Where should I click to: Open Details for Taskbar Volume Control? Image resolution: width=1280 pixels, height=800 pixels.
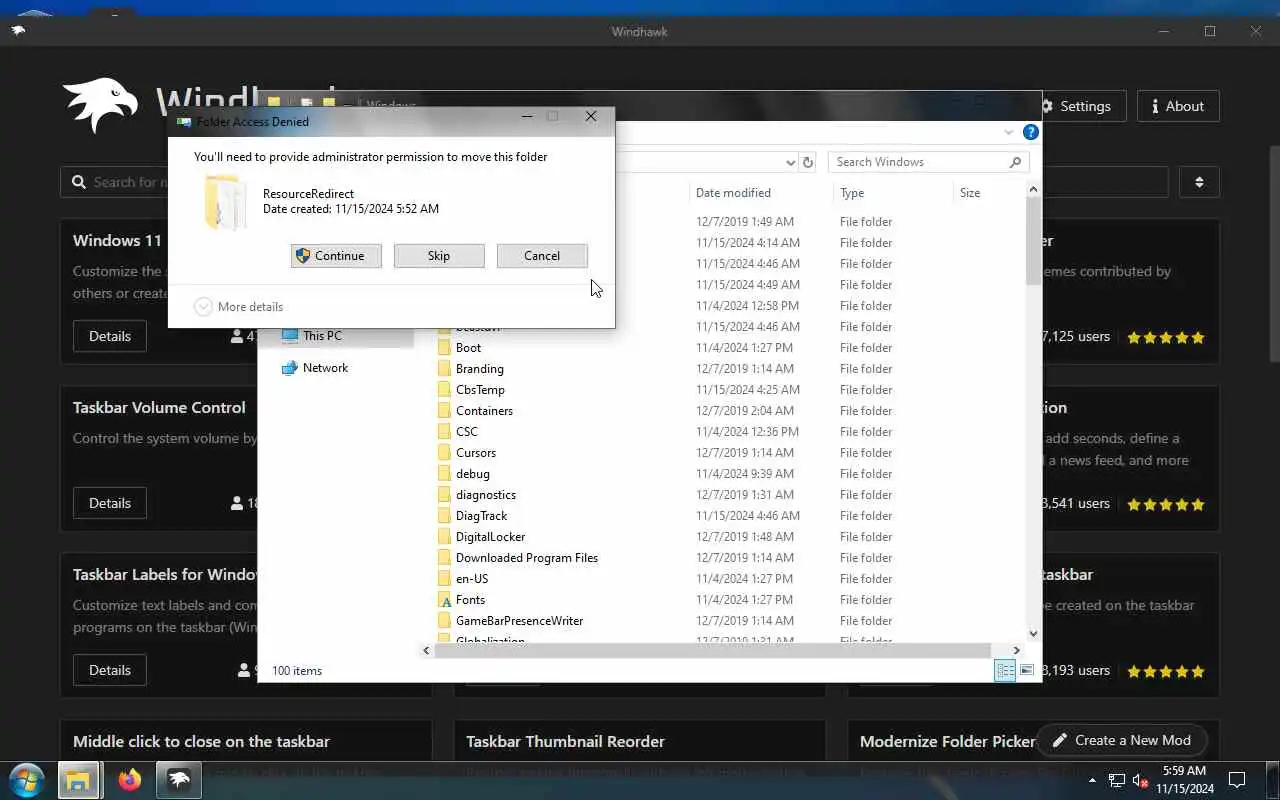pyautogui.click(x=110, y=503)
